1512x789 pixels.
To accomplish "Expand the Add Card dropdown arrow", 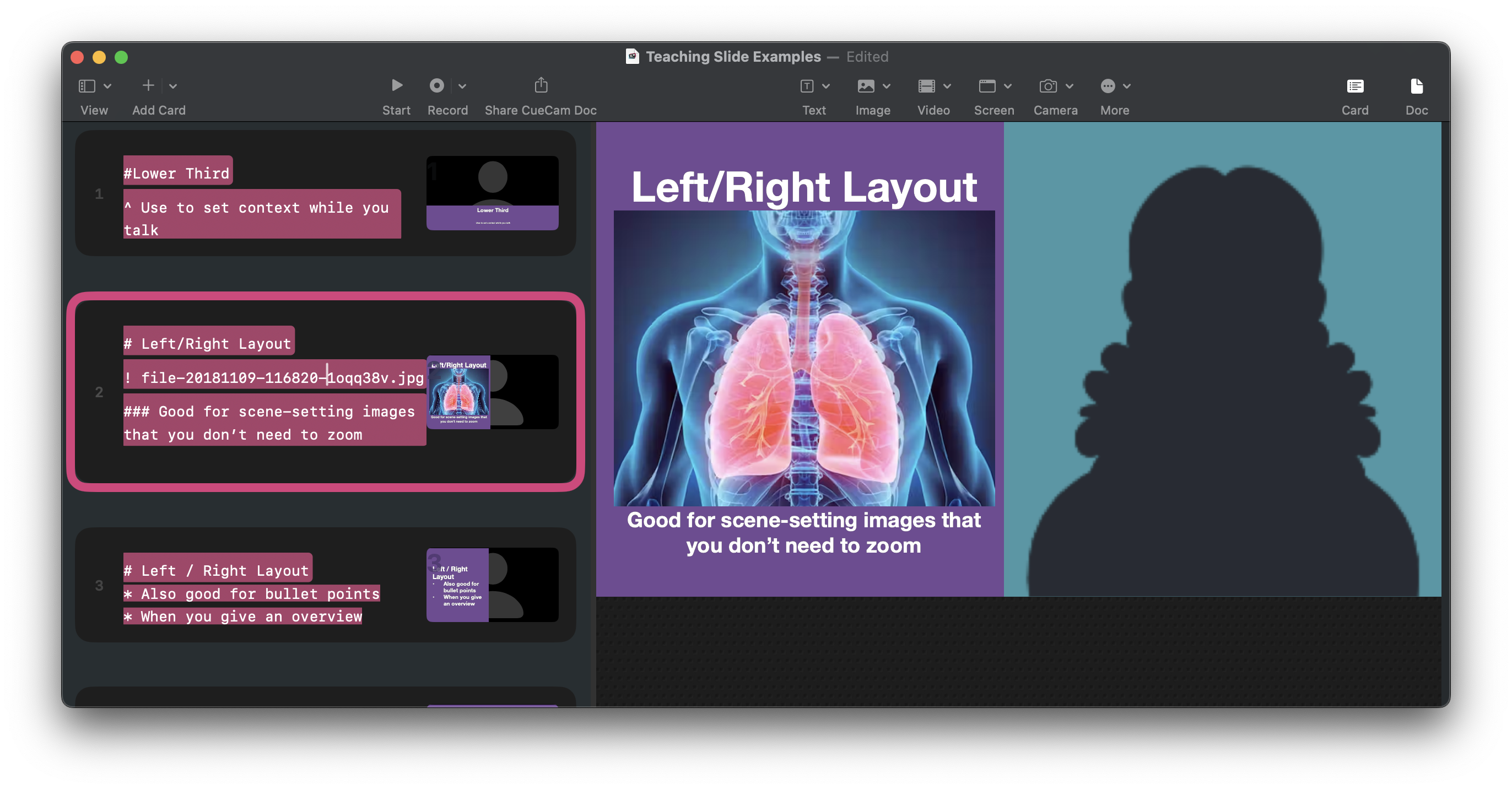I will click(173, 87).
